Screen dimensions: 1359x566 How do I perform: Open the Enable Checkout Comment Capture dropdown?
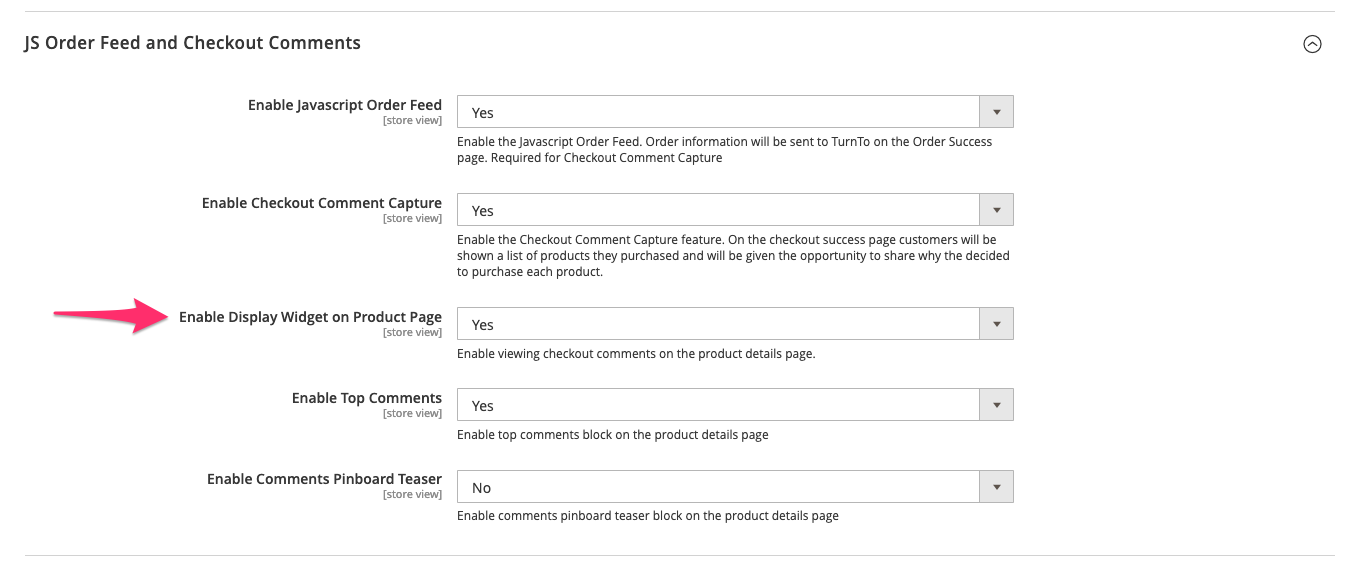[x=717, y=210]
